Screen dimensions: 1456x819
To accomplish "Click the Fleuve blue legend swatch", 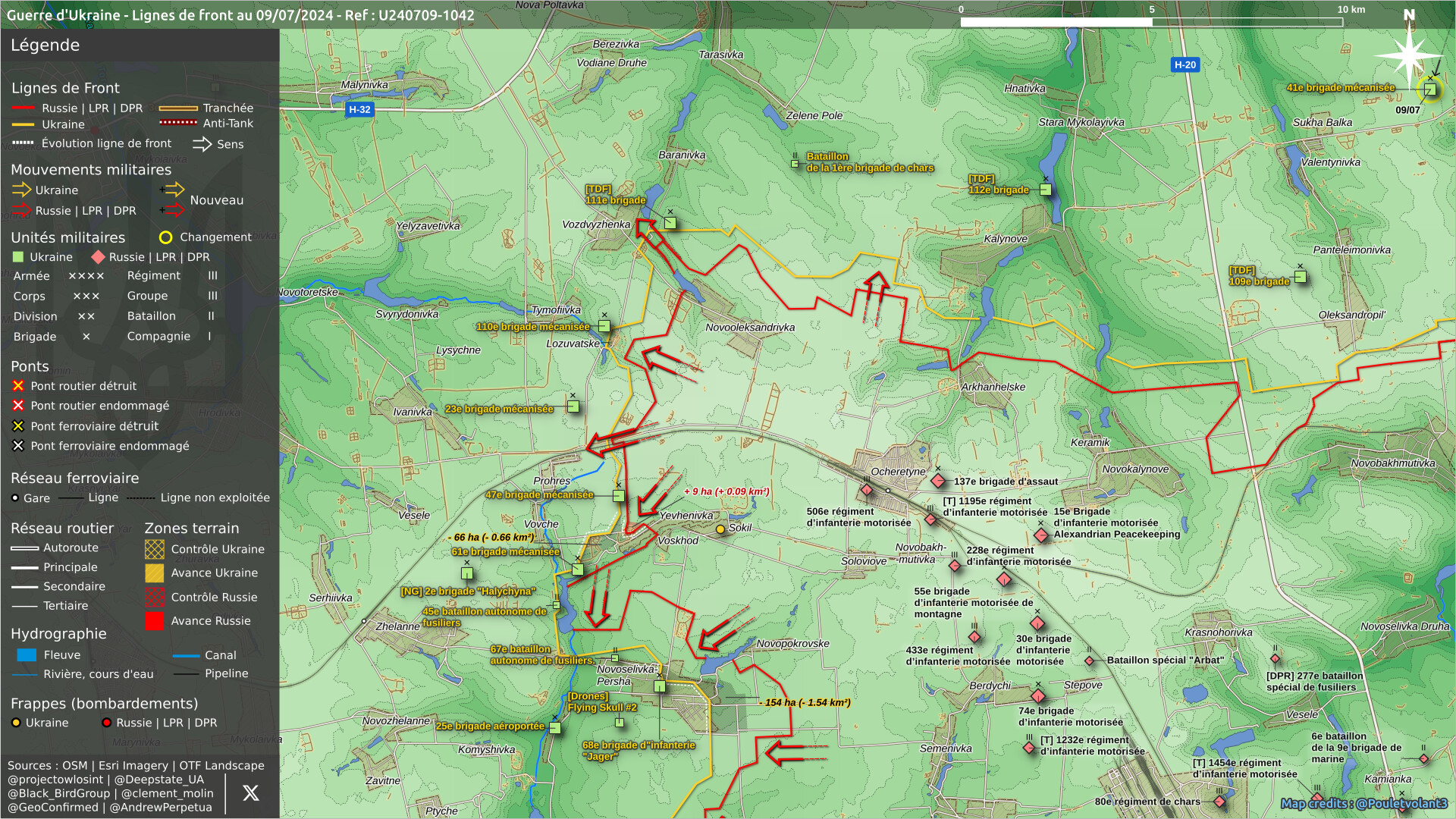I will point(27,655).
